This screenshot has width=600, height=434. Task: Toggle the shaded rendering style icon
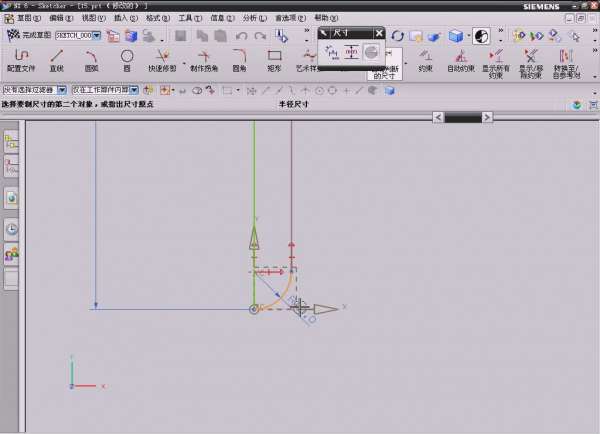coord(459,36)
